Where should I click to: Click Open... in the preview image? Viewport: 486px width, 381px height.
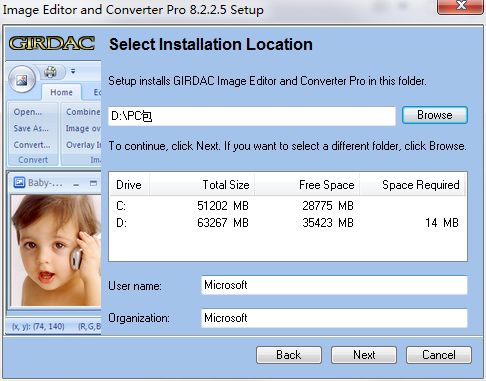point(28,112)
